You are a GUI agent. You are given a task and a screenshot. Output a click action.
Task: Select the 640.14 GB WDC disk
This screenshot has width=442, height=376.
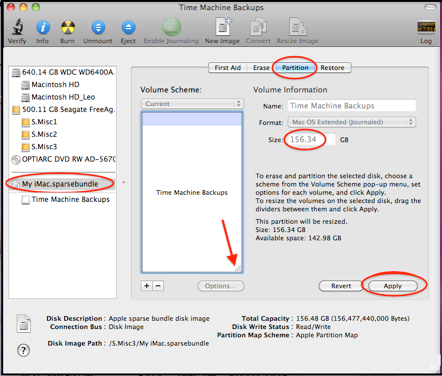click(63, 72)
